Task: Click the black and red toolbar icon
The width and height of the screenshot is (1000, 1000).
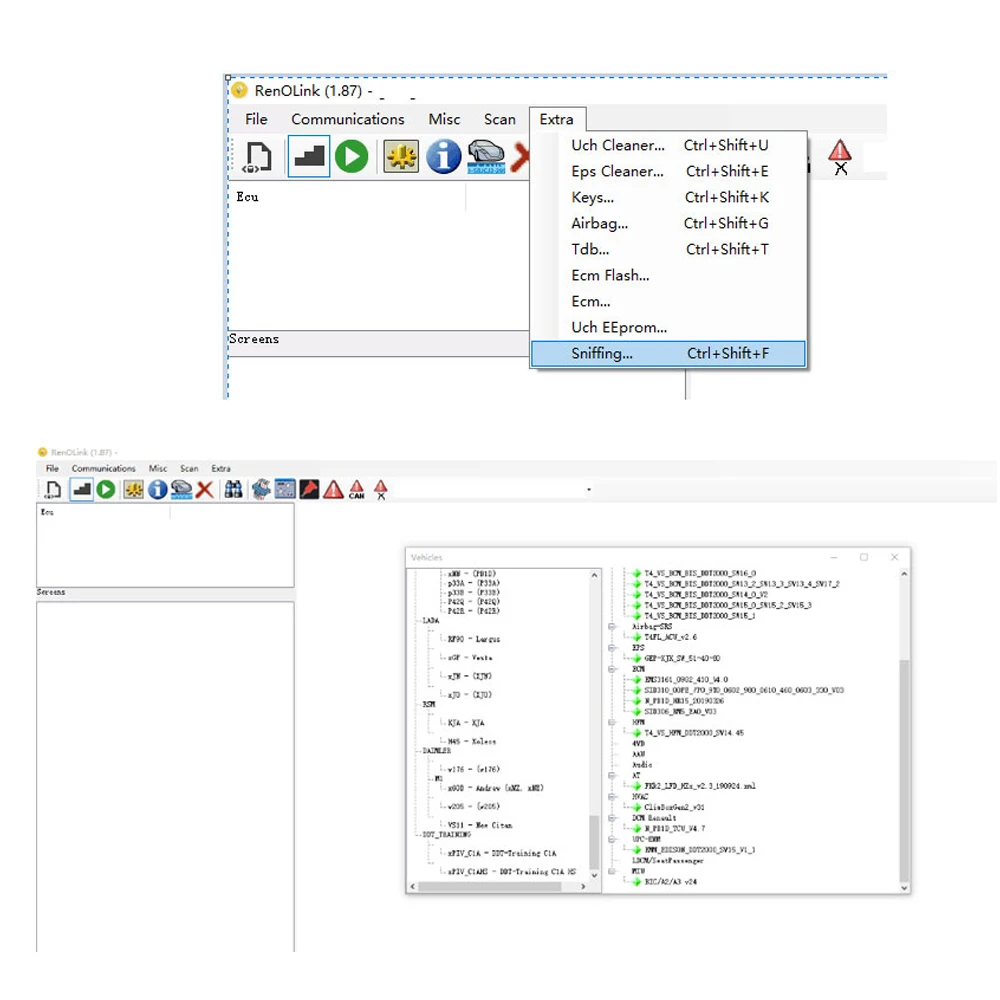Action: pyautogui.click(x=309, y=489)
